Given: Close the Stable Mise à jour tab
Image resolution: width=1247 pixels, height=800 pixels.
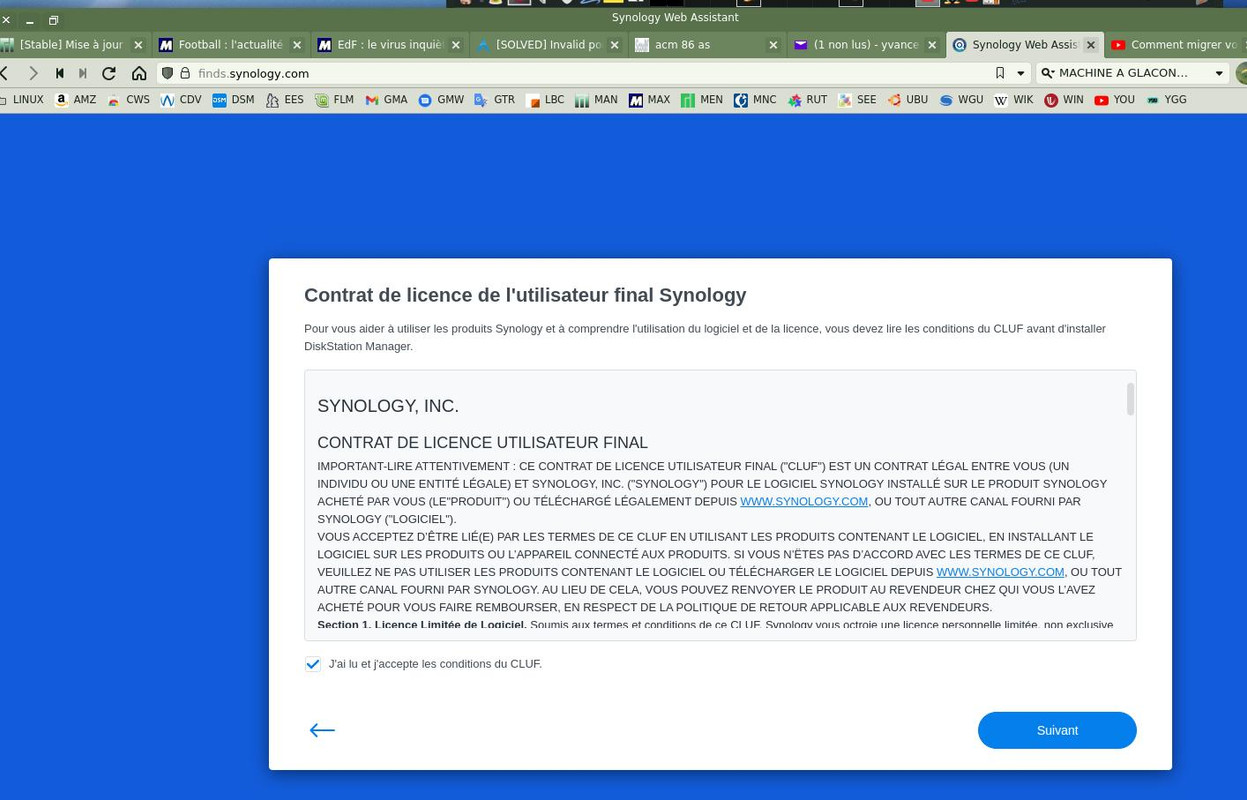Looking at the screenshot, I should point(138,45).
